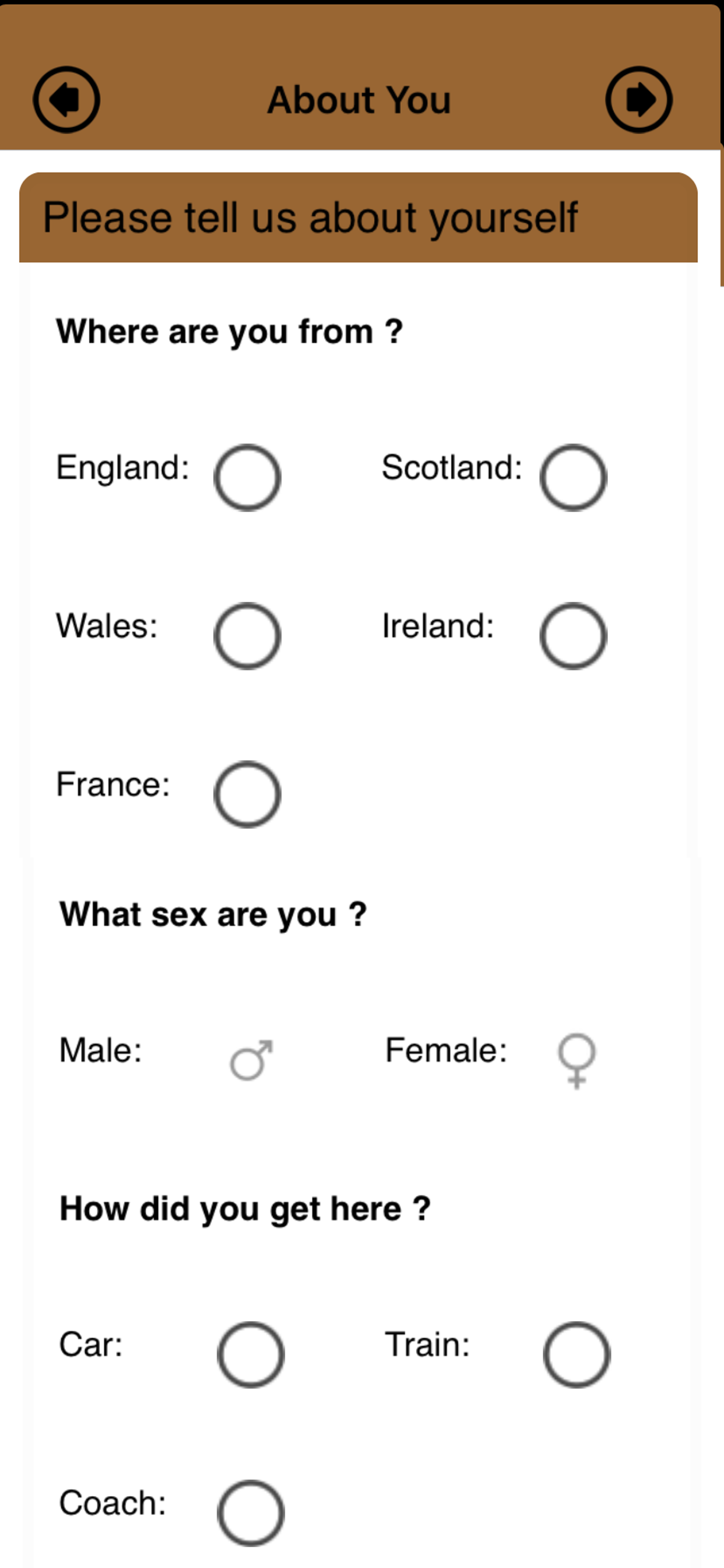This screenshot has height=1568, width=724.
Task: Pick the Wales radio option
Action: coord(247,636)
